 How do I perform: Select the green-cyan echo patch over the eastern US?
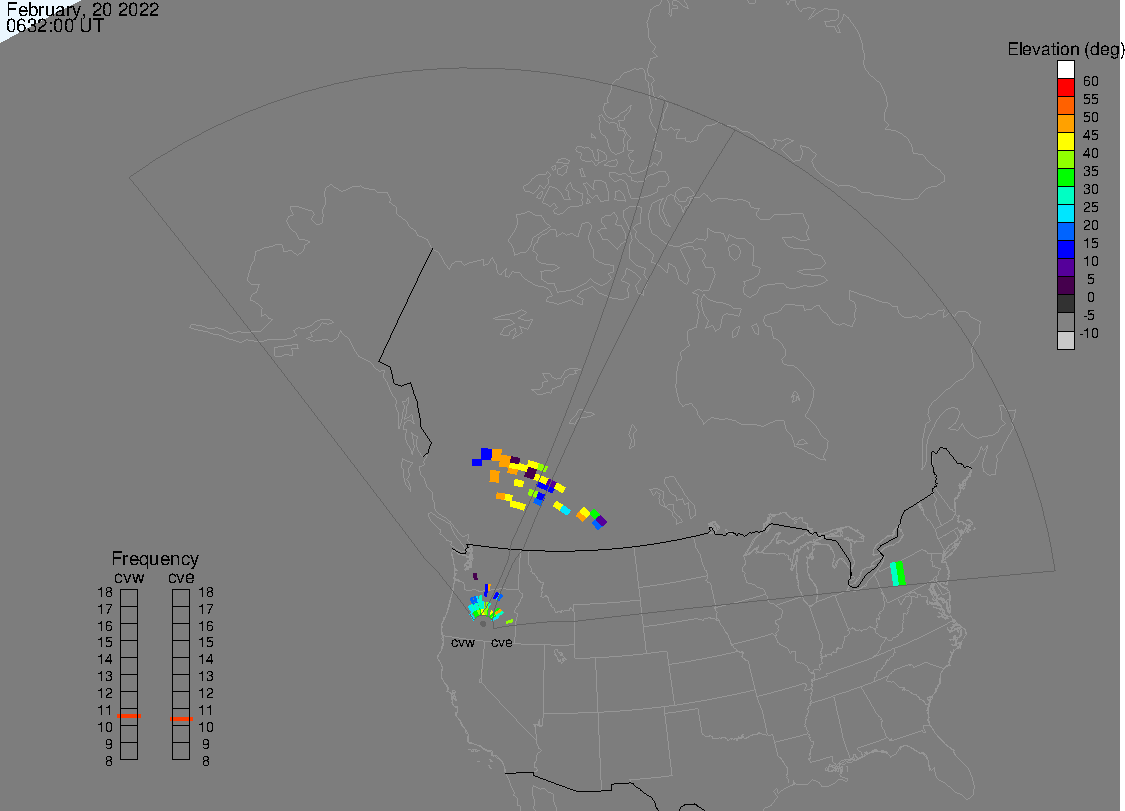(x=898, y=573)
